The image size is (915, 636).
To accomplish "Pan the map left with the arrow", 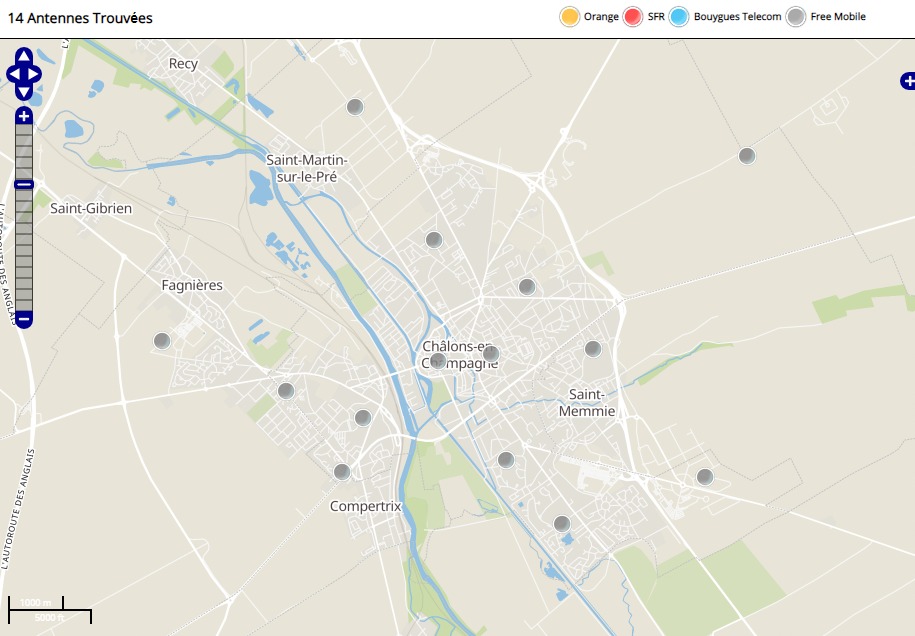I will (12, 74).
